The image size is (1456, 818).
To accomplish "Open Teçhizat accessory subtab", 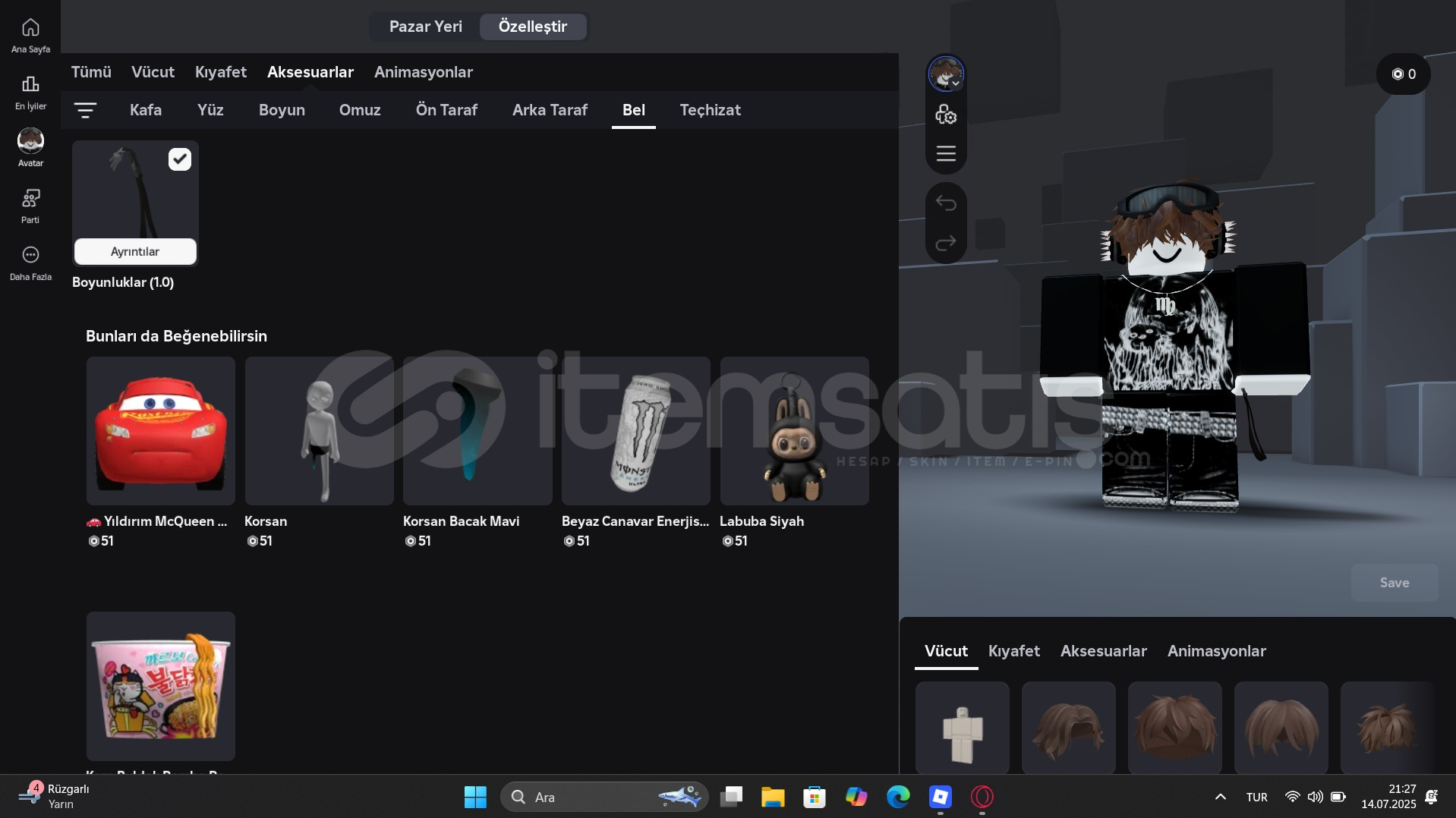I will [x=710, y=110].
